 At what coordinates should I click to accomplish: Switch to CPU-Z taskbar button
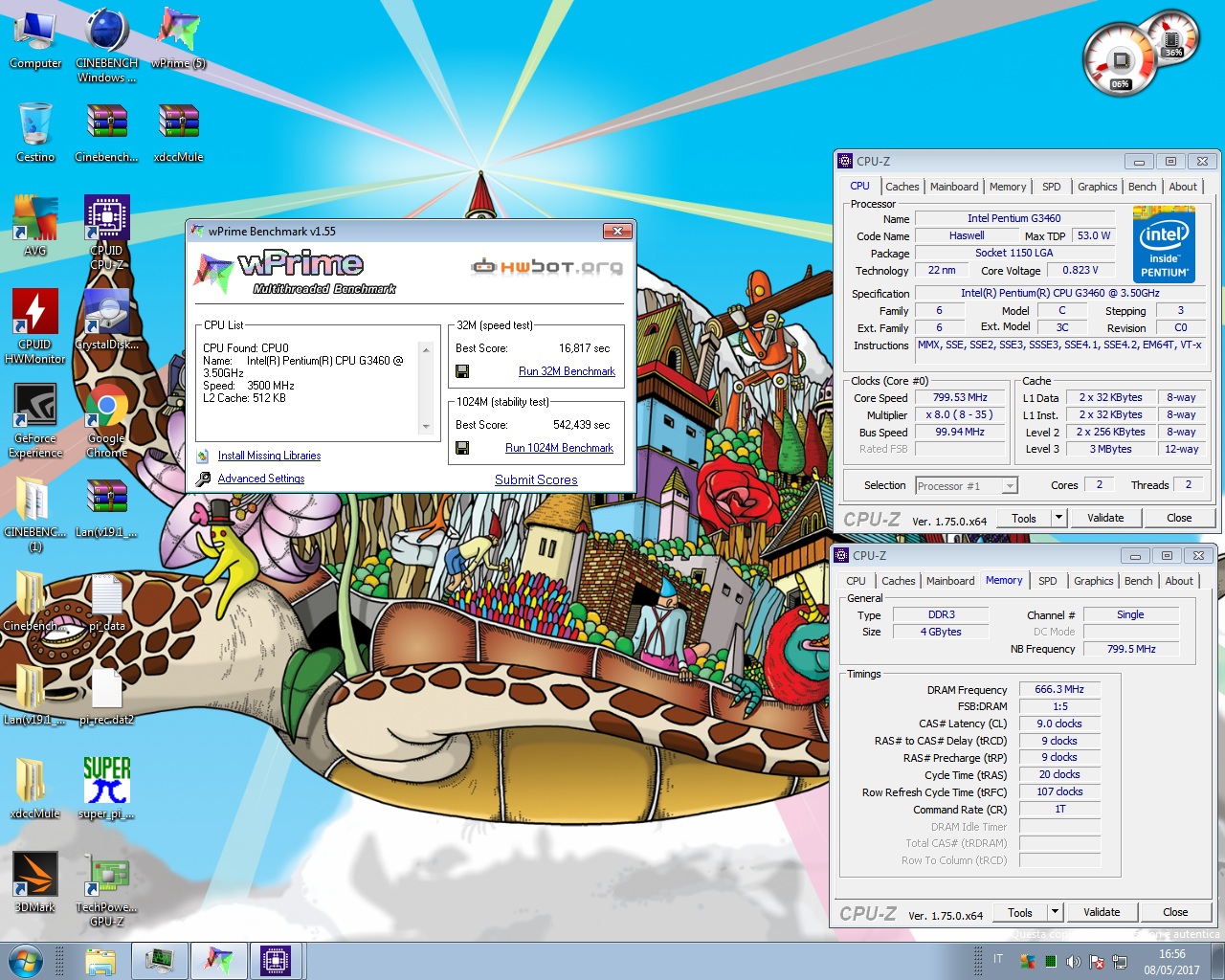click(x=276, y=961)
